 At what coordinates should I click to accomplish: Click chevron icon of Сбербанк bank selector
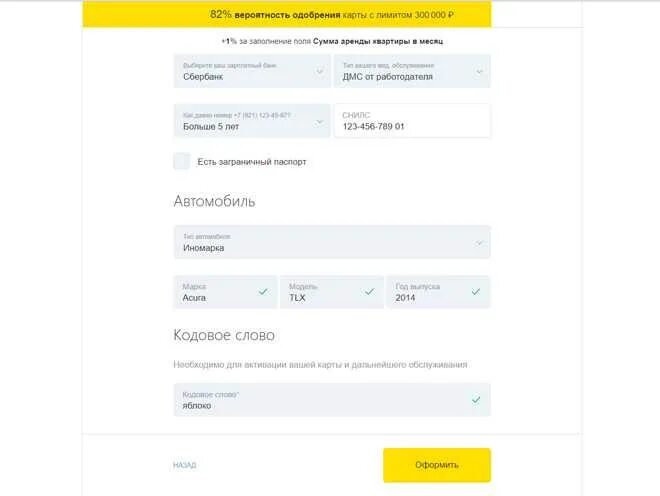coord(320,71)
